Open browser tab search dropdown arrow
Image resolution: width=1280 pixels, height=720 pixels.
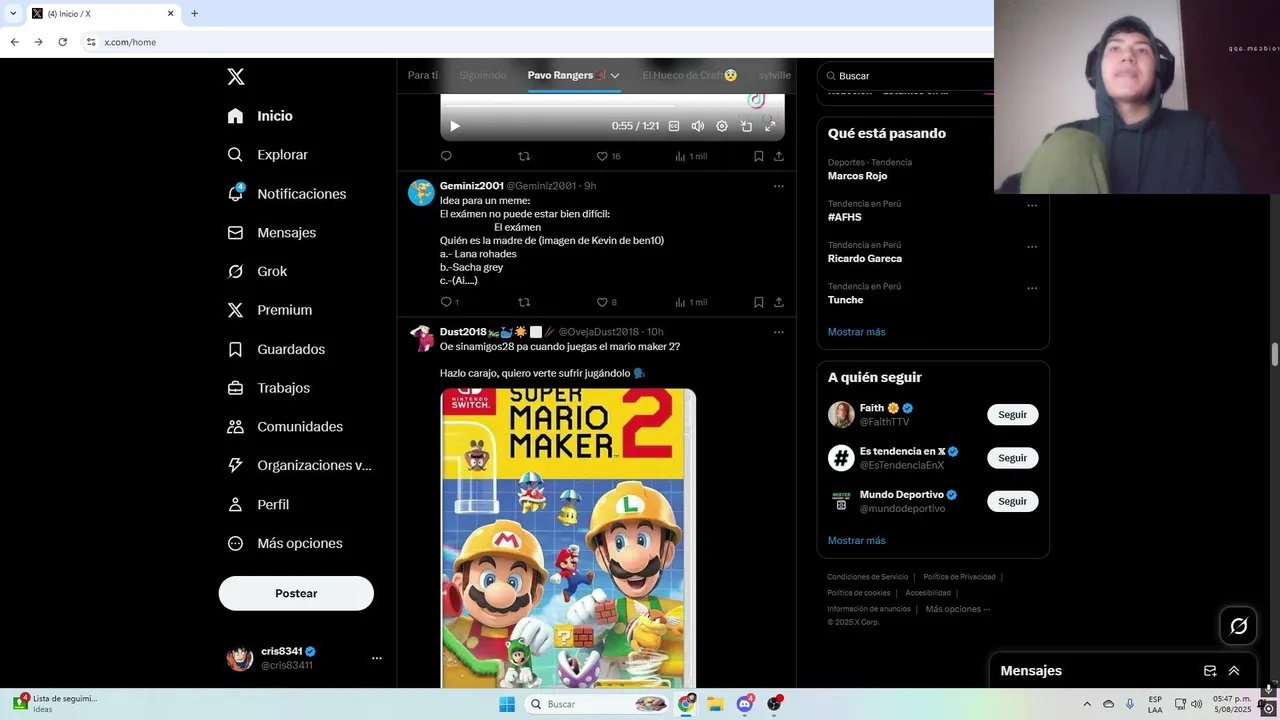coord(13,13)
